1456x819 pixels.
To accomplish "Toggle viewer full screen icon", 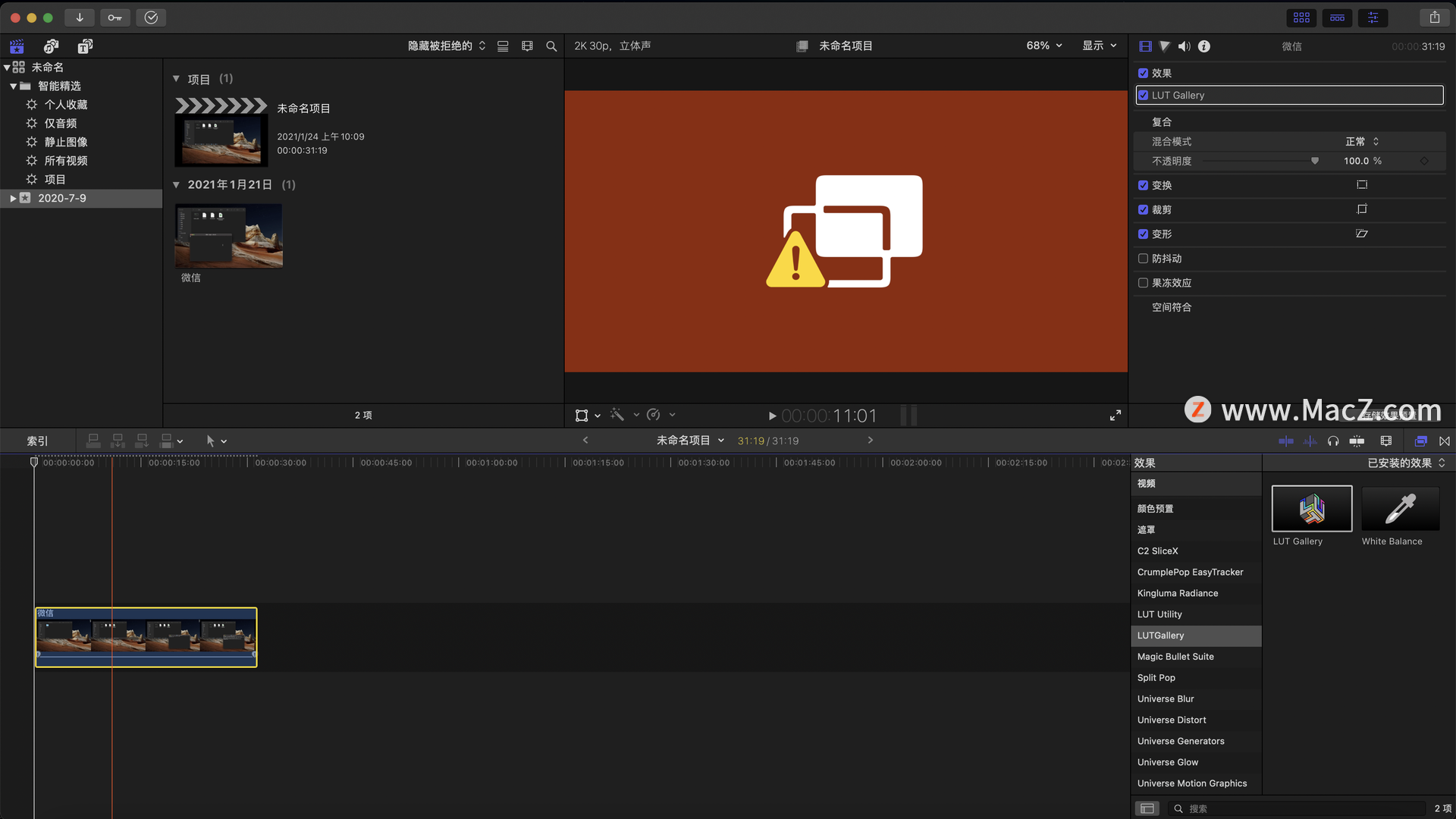I will click(x=1116, y=416).
